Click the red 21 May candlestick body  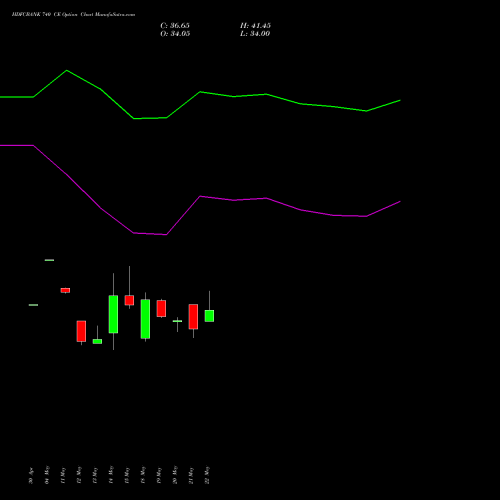click(x=193, y=317)
